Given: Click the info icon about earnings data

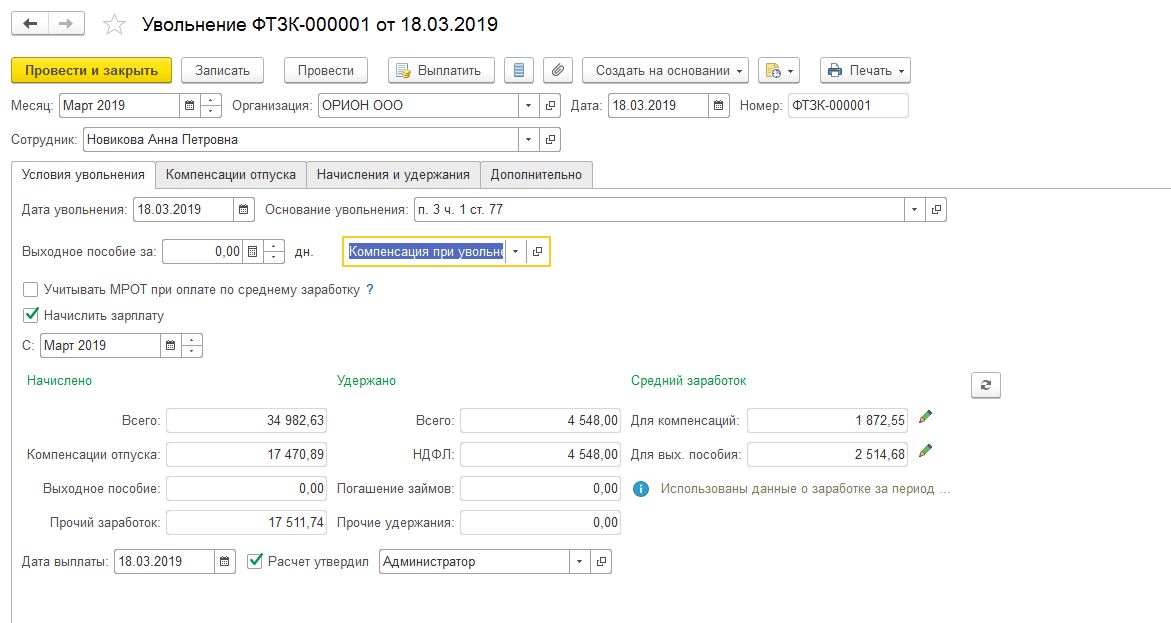Looking at the screenshot, I should (x=641, y=489).
